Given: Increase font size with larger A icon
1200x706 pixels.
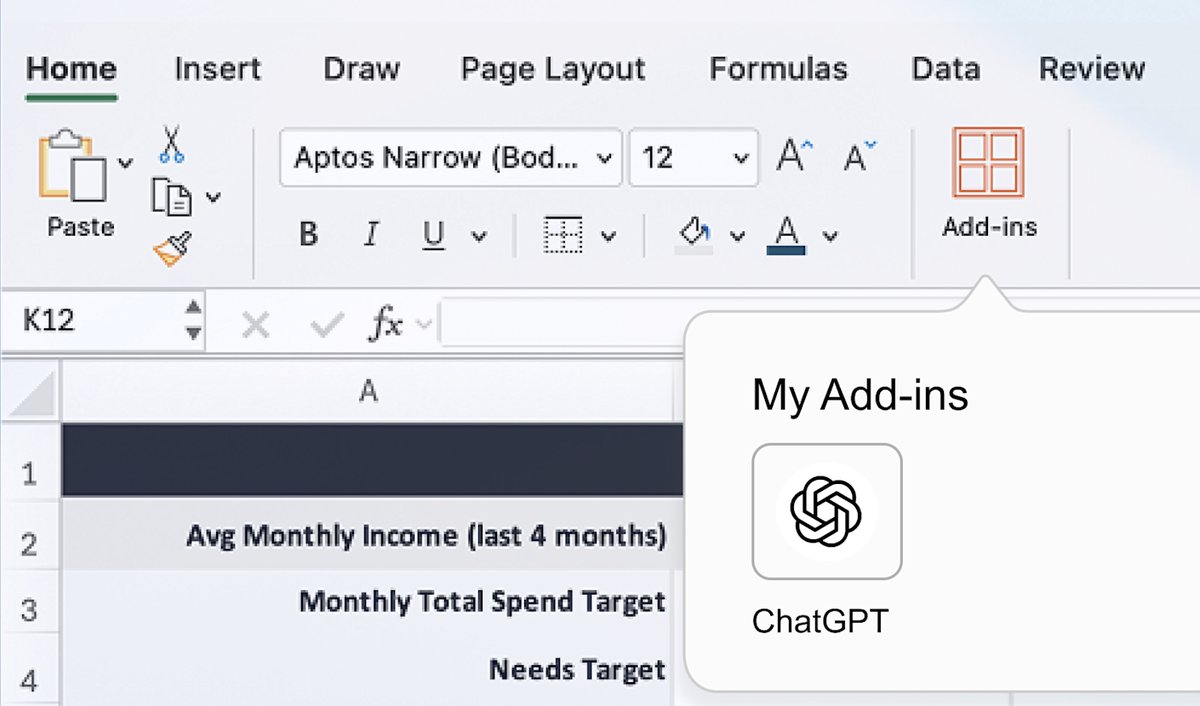Looking at the screenshot, I should (795, 156).
